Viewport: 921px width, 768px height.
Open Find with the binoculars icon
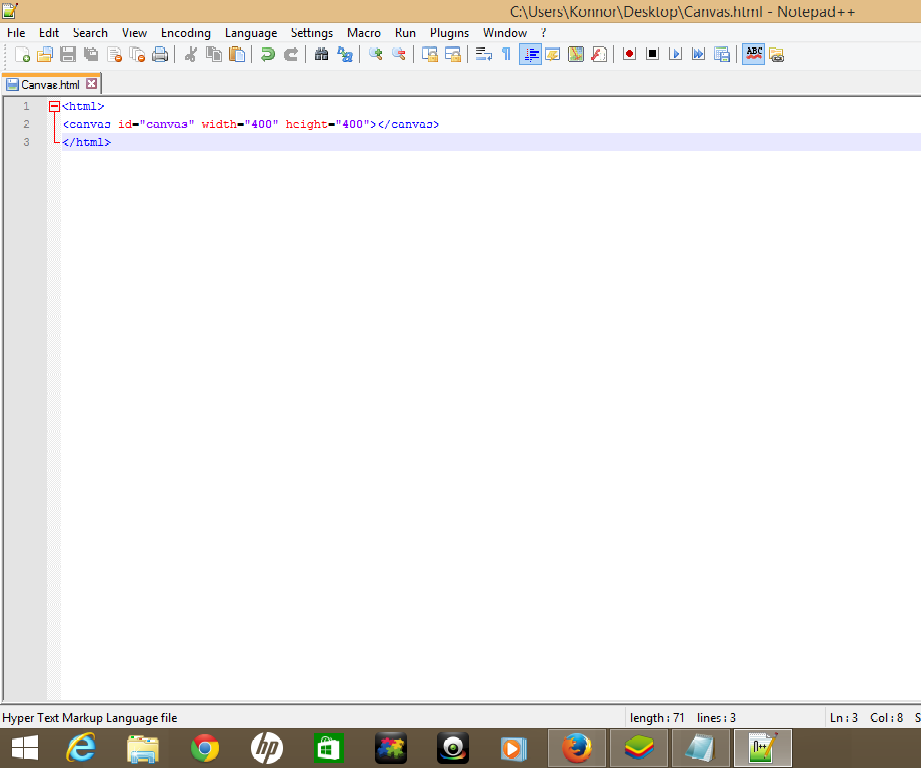click(321, 55)
